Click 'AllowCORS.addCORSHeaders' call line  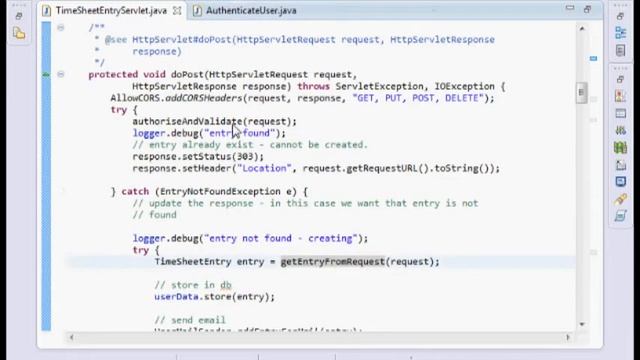point(302,98)
